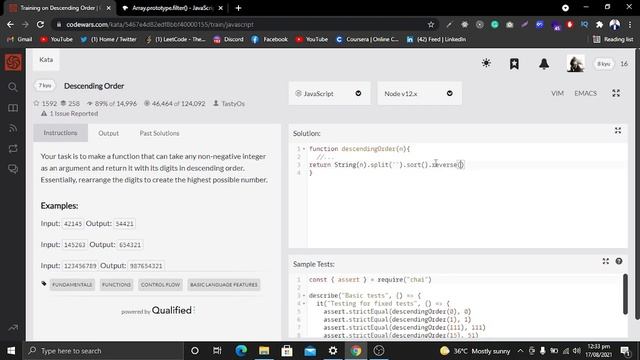
Task: Expand the Solution editor panel
Action: pyautogui.click(x=618, y=131)
